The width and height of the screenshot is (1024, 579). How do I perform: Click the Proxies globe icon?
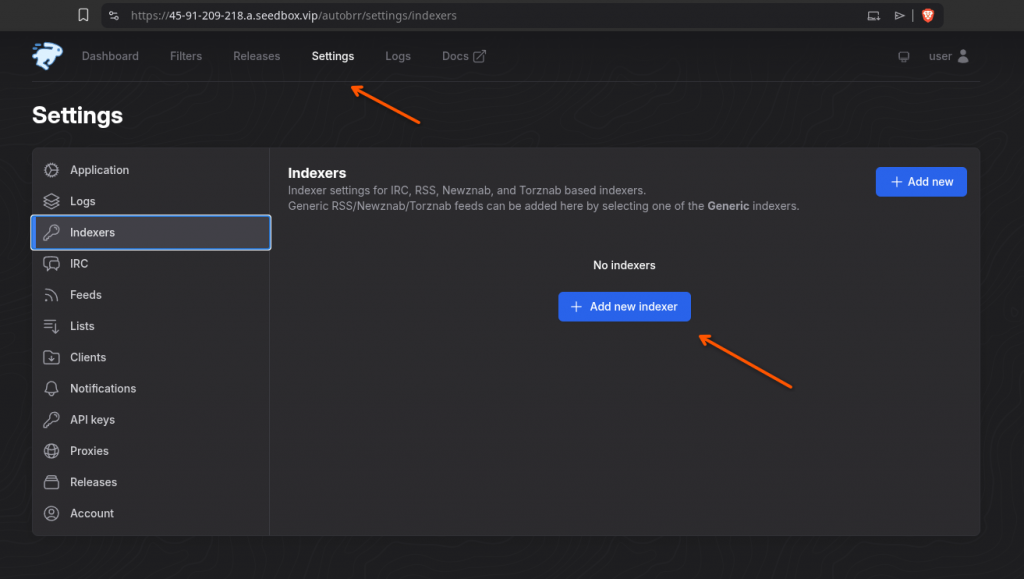tap(52, 451)
